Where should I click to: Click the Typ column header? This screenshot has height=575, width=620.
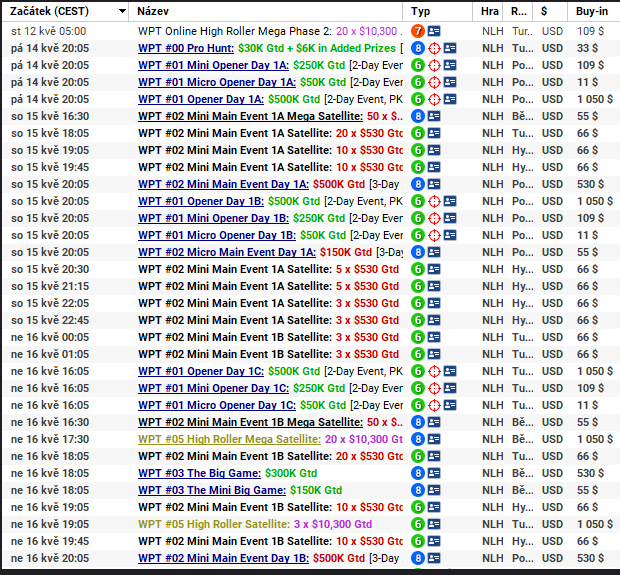438,11
